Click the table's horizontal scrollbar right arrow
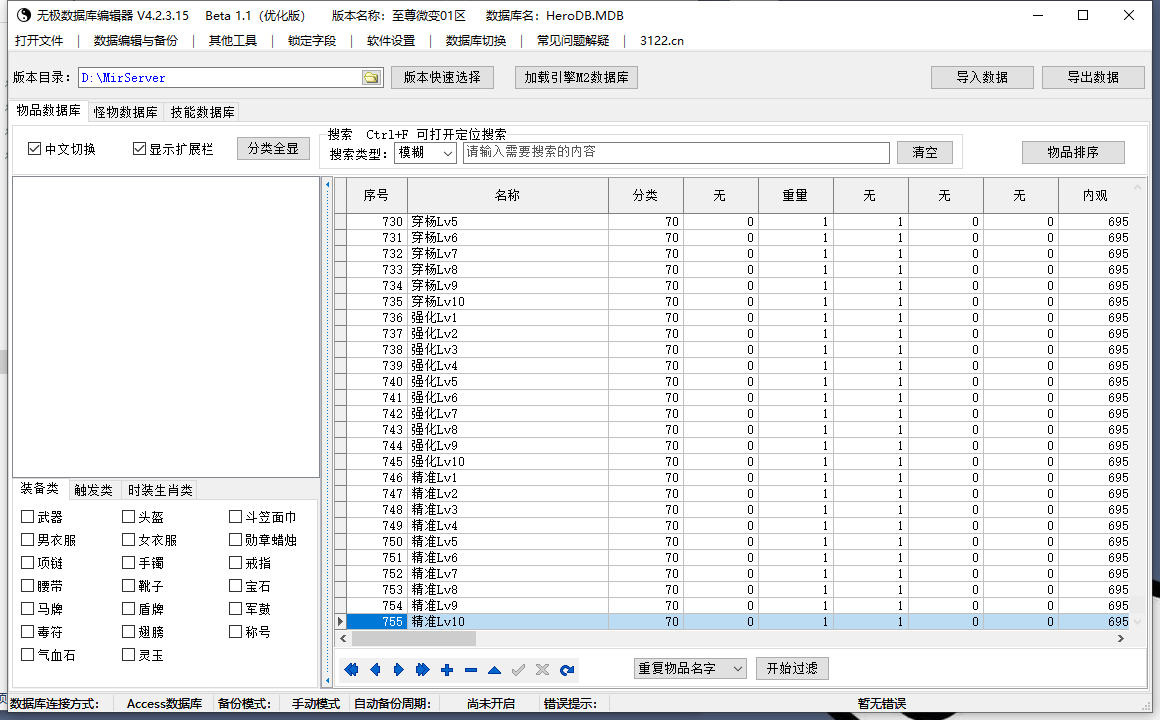The image size is (1160, 720). point(1121,638)
